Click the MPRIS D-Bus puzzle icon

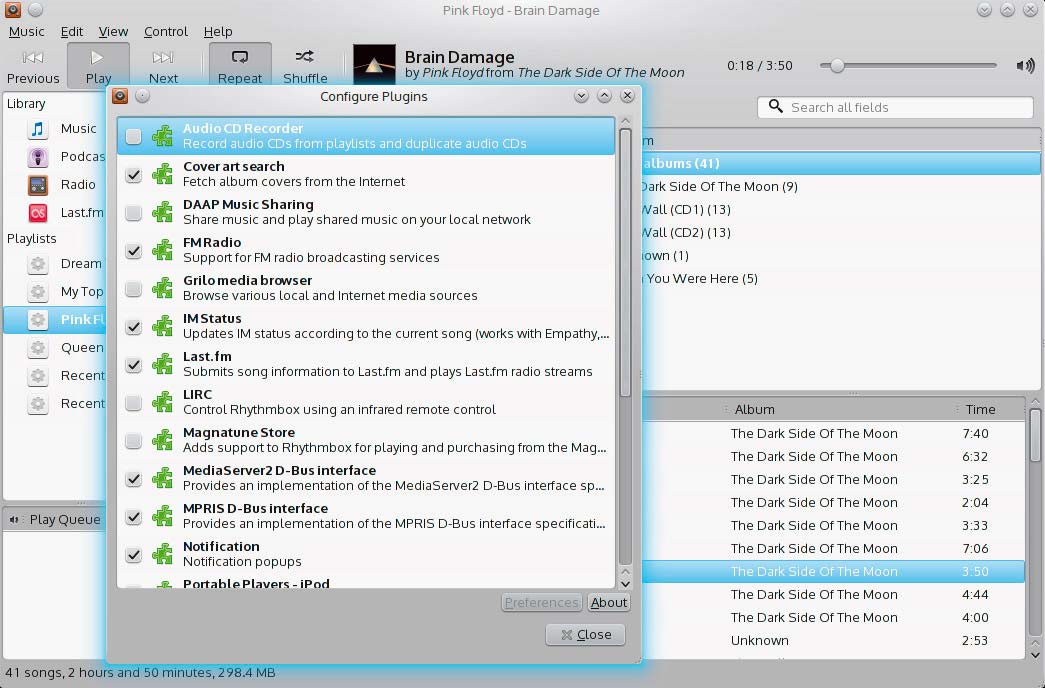point(162,516)
